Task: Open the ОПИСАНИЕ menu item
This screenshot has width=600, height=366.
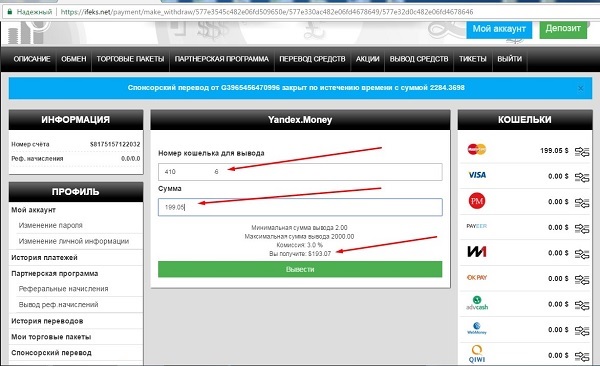Action: point(32,59)
